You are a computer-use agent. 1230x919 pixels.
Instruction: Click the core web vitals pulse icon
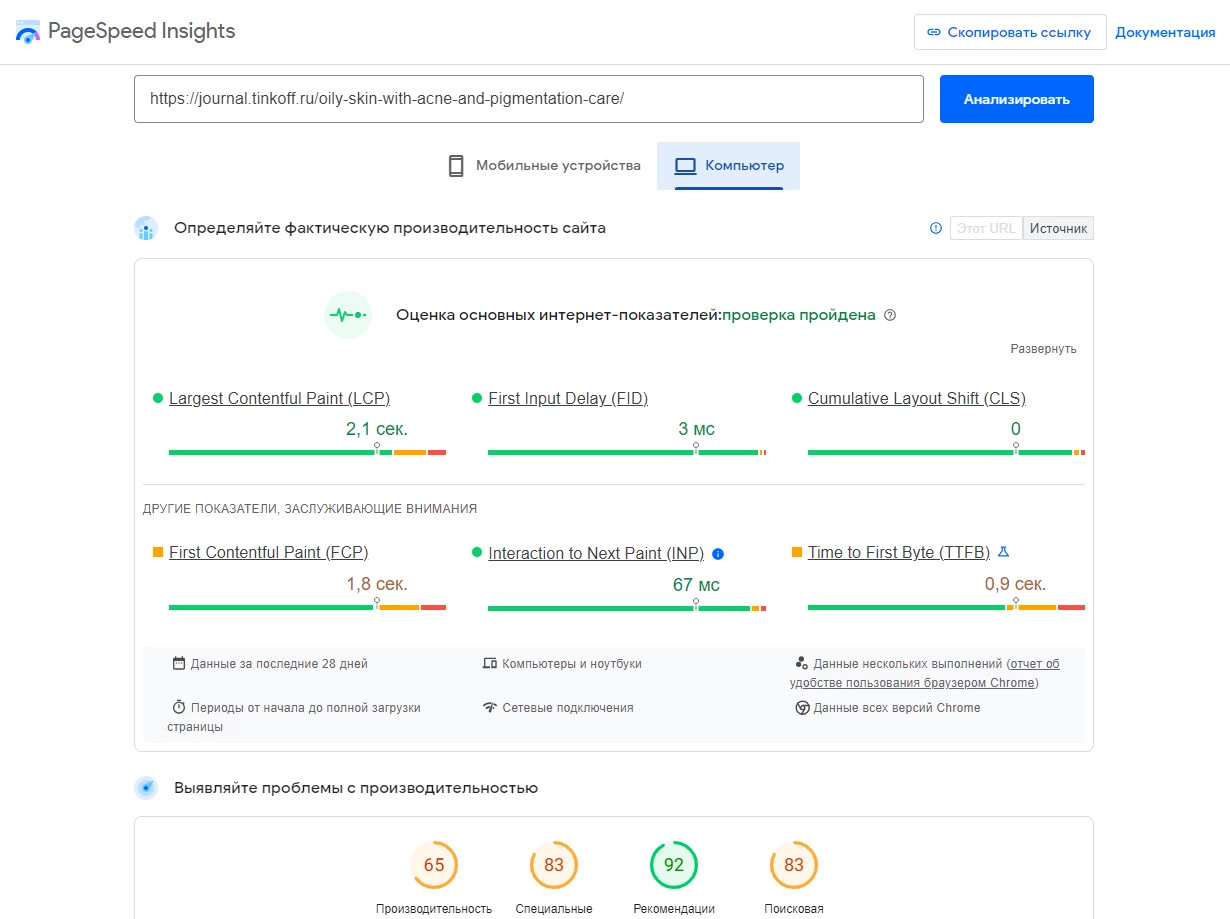pos(347,315)
